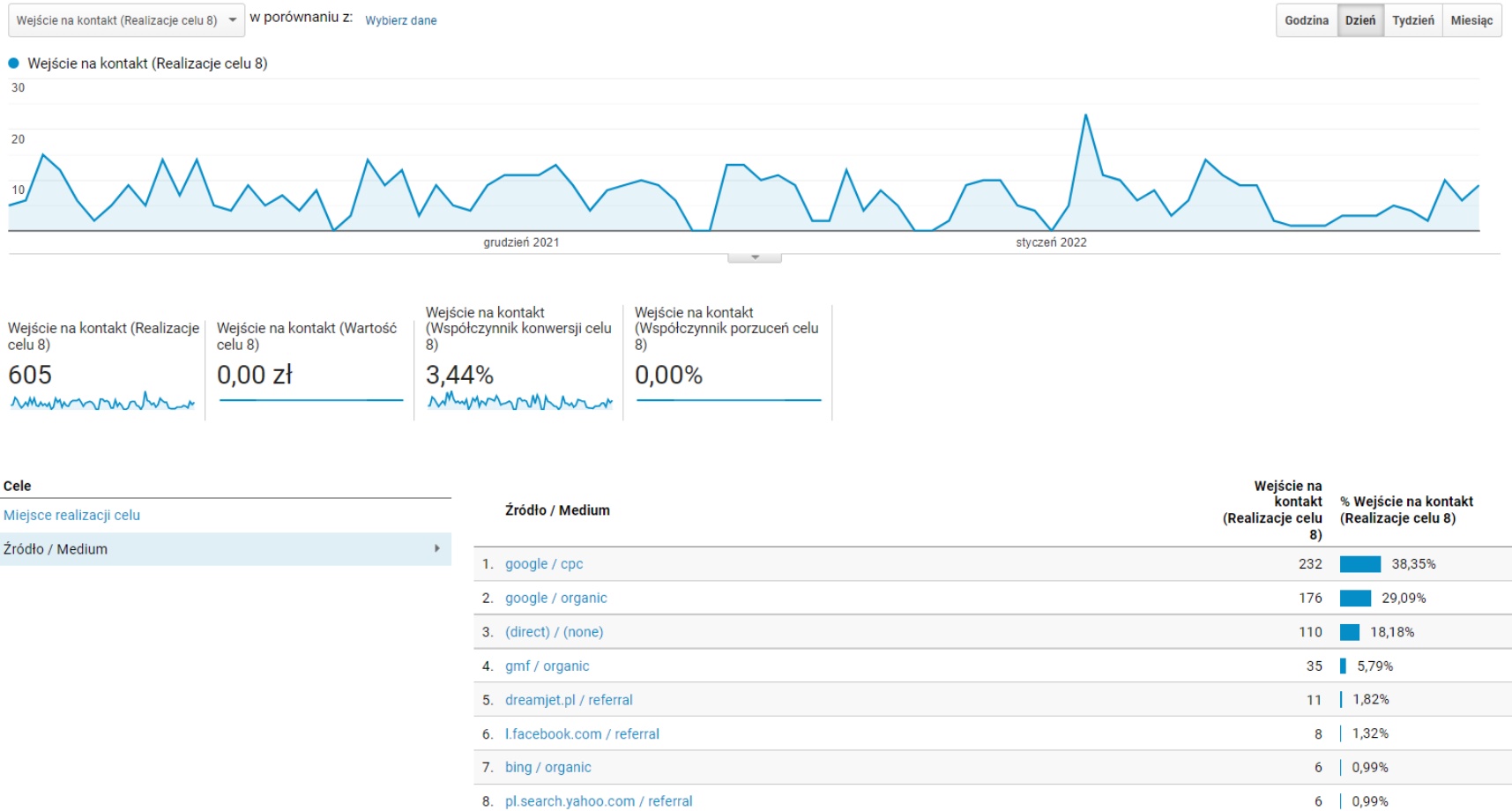Screen dimensions: 1512x811
Task: Click the 'Źródło / Medium' table column header
Action: pyautogui.click(x=557, y=510)
